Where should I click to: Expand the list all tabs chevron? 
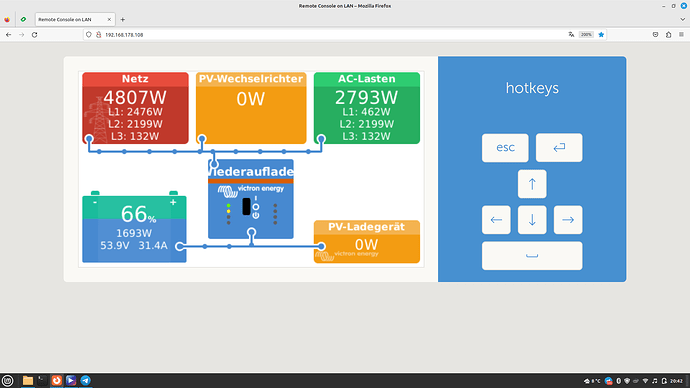tap(683, 19)
